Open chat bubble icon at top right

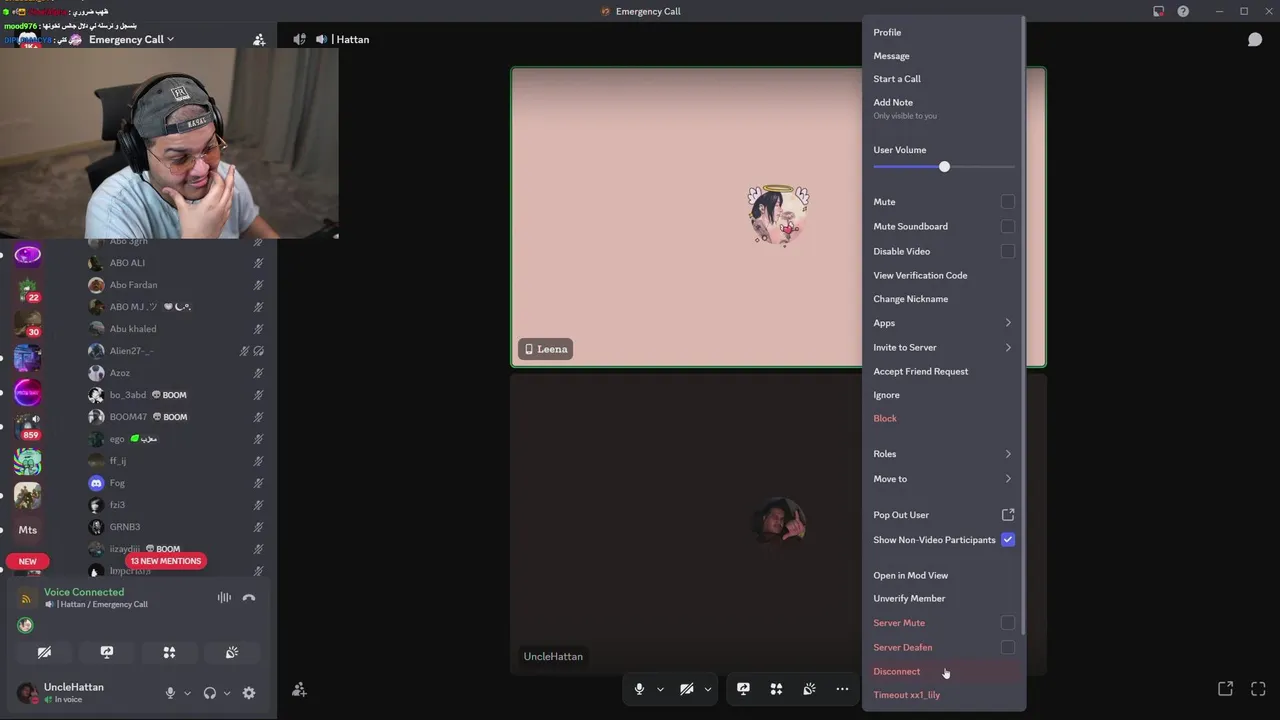pos(1254,39)
